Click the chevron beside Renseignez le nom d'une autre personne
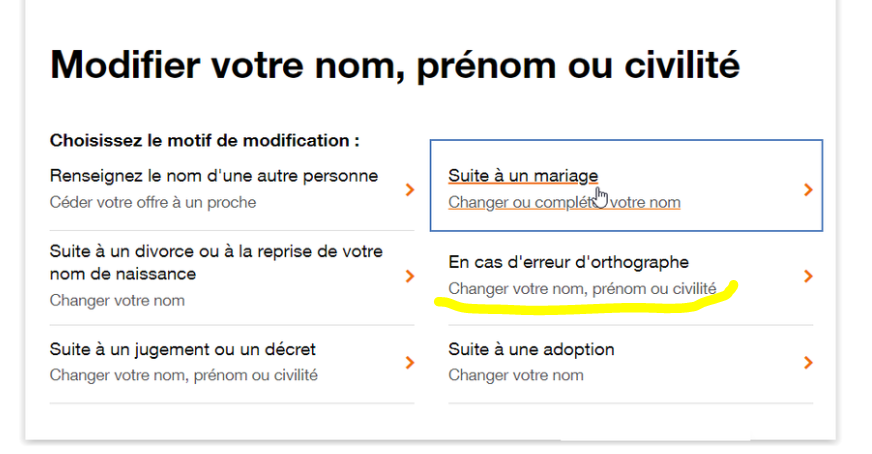 pyautogui.click(x=410, y=190)
